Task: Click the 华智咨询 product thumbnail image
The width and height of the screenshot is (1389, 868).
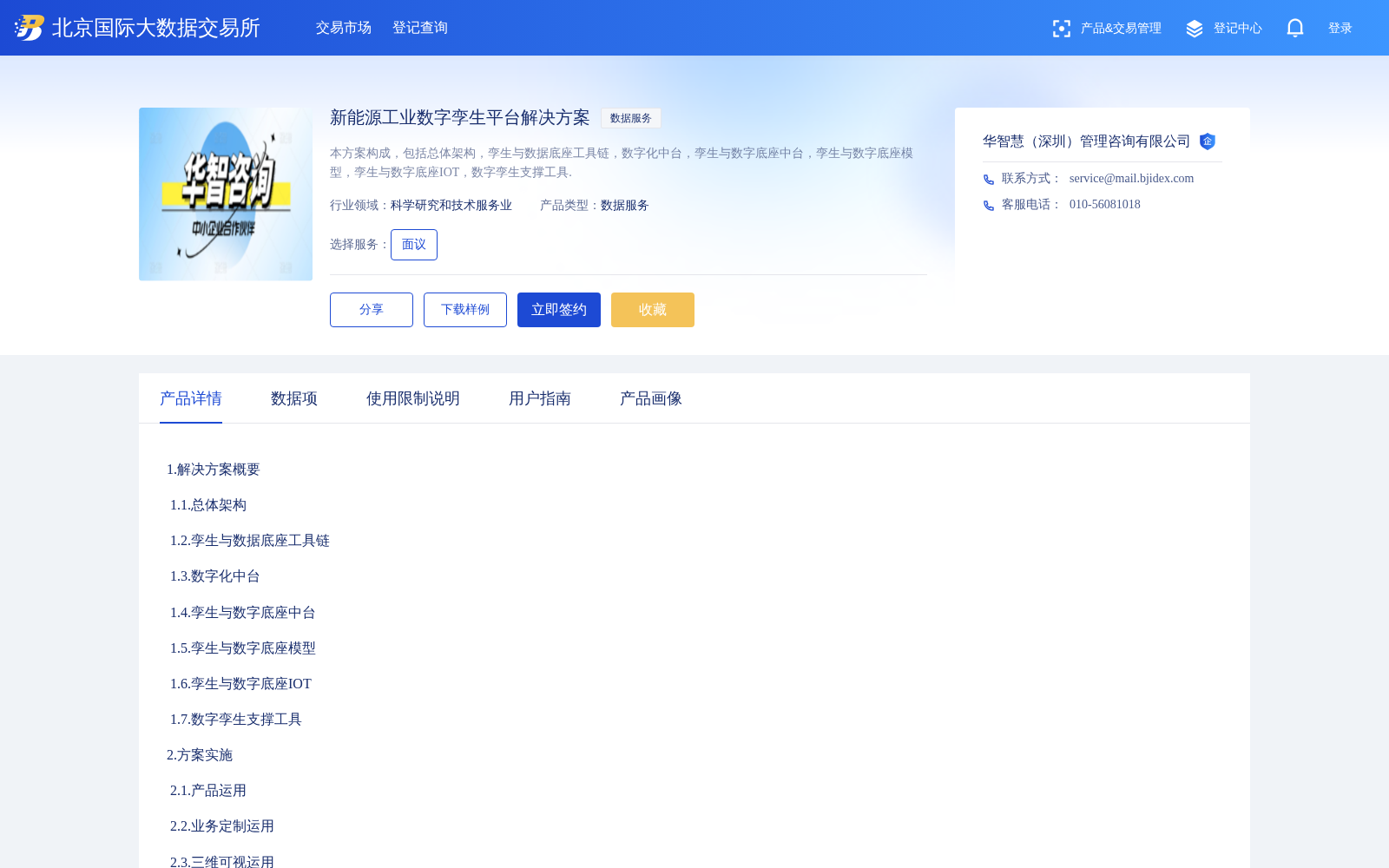Action: click(x=226, y=194)
